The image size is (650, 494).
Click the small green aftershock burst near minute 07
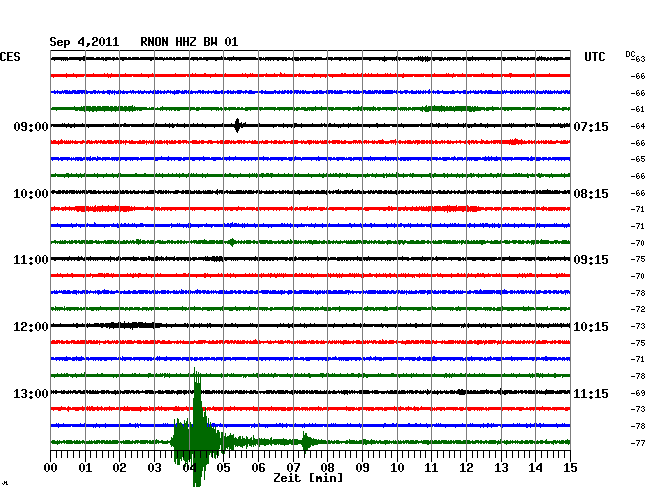[x=306, y=442]
